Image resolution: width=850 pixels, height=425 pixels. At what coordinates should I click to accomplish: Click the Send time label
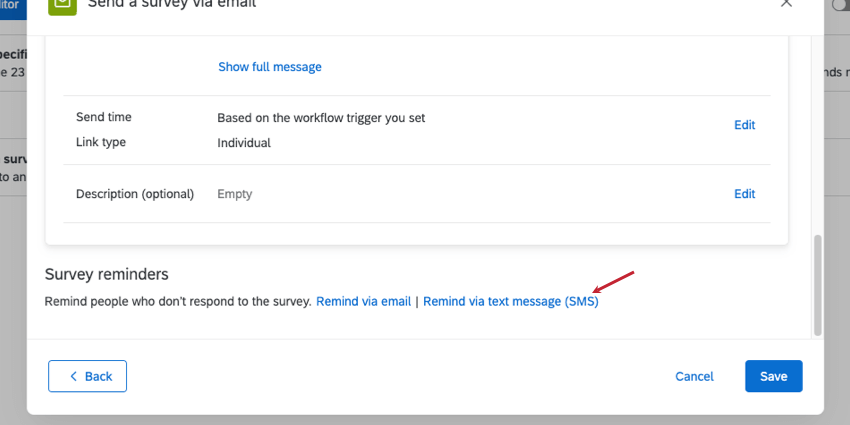pos(104,117)
